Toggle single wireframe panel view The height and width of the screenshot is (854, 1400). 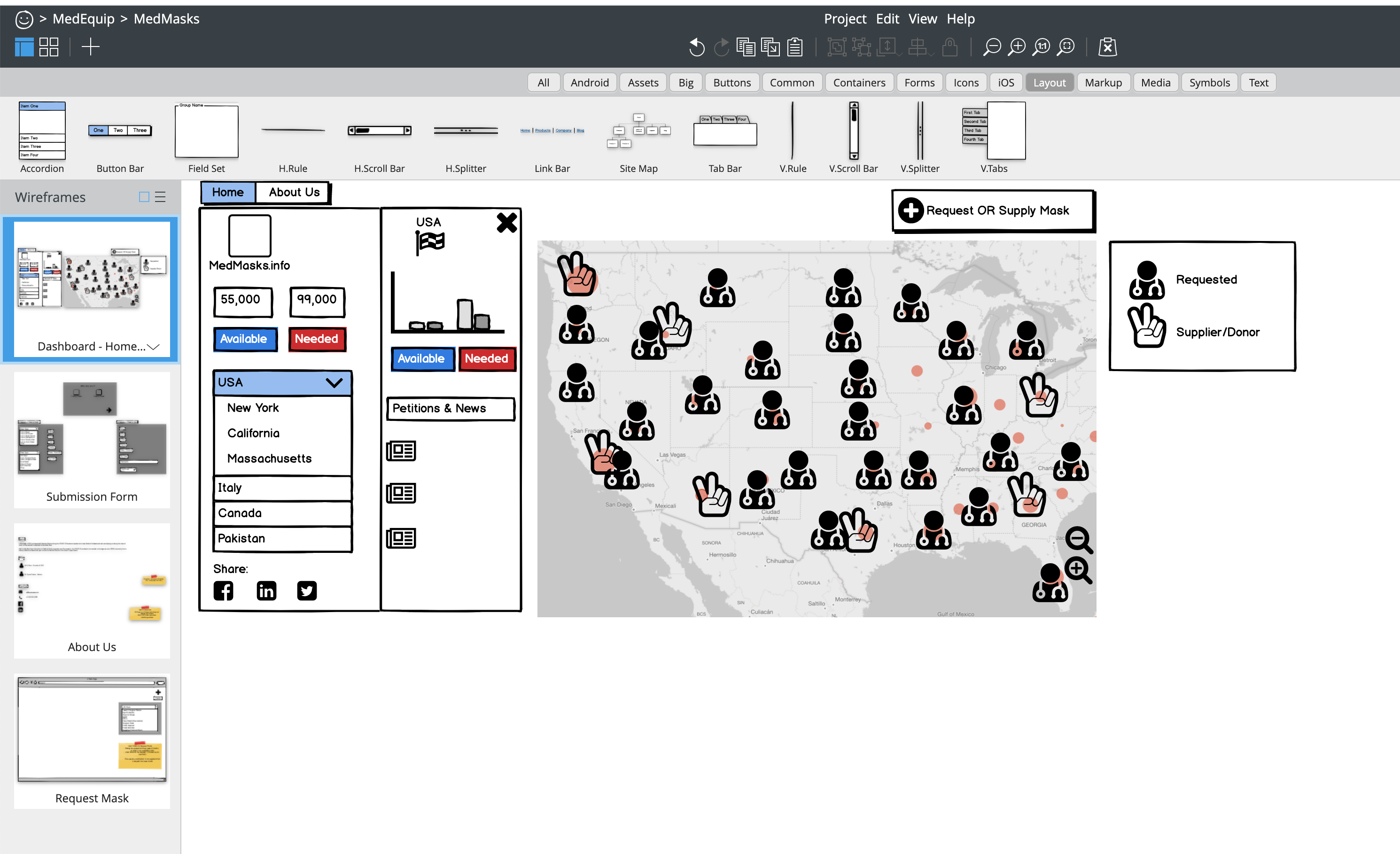point(24,47)
